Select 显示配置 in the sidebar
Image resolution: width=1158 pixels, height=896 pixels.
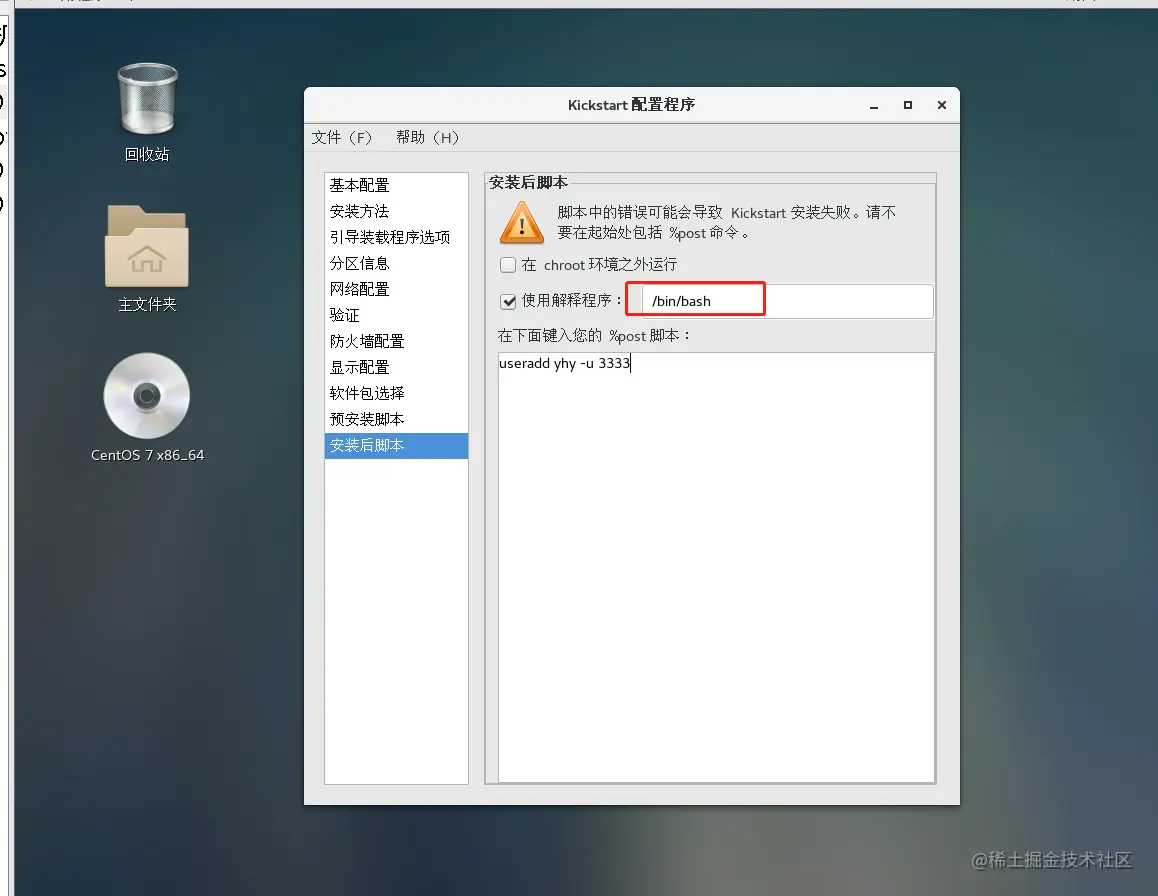[x=396, y=367]
